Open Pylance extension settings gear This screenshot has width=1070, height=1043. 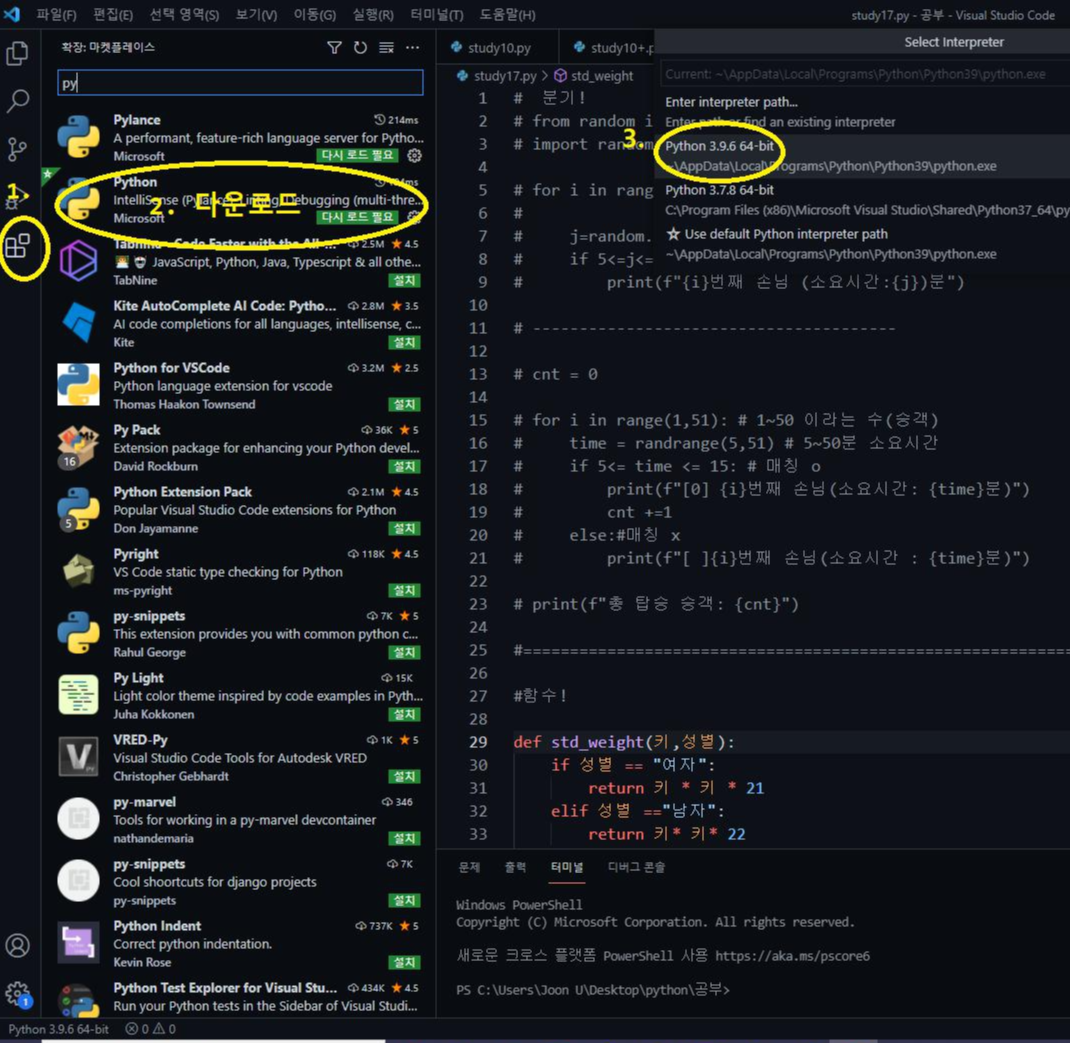click(x=414, y=156)
